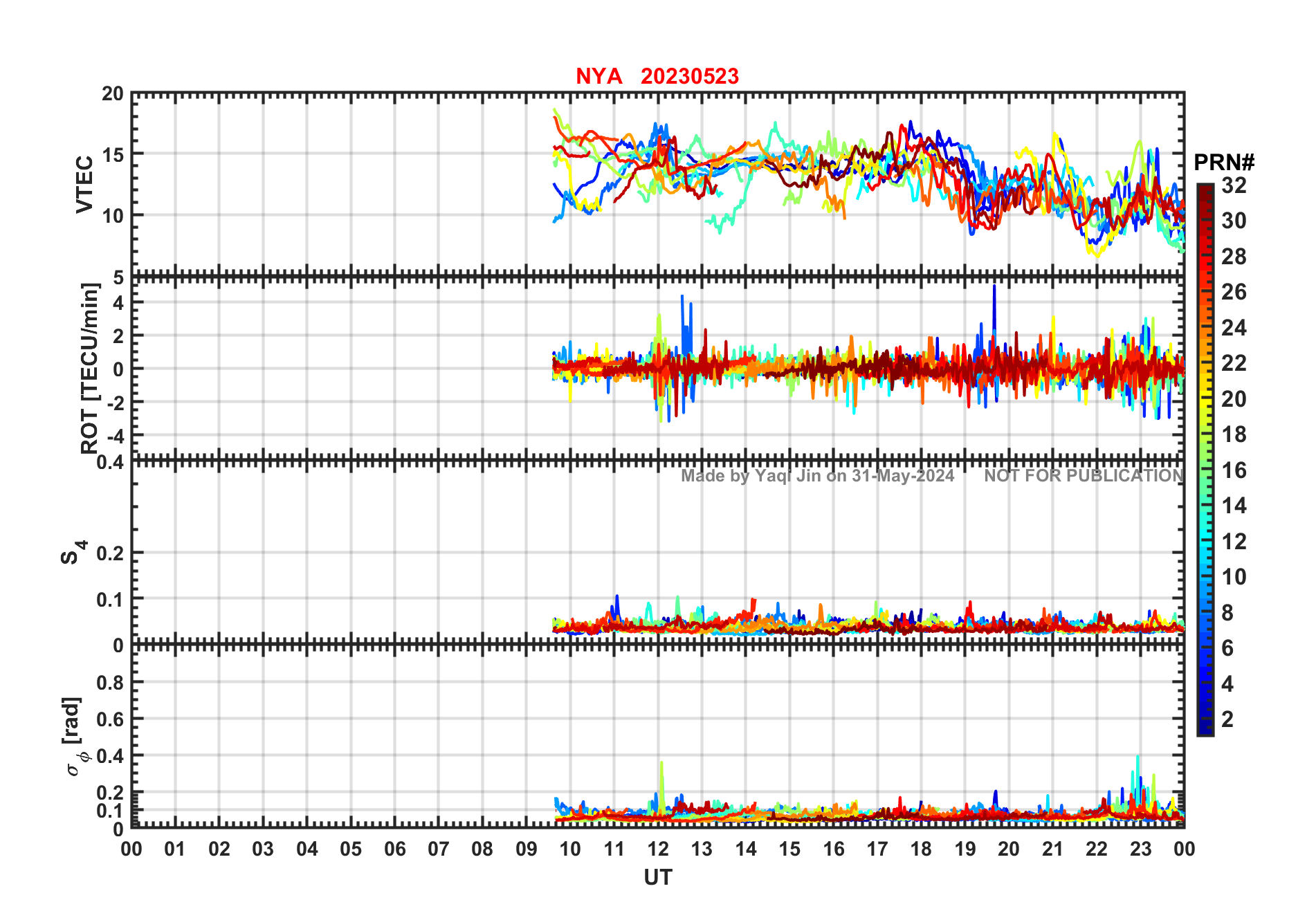Viewport: 1316px width, 920px height.
Task: Click sigma phi tick label '0.6'
Action: (110, 719)
